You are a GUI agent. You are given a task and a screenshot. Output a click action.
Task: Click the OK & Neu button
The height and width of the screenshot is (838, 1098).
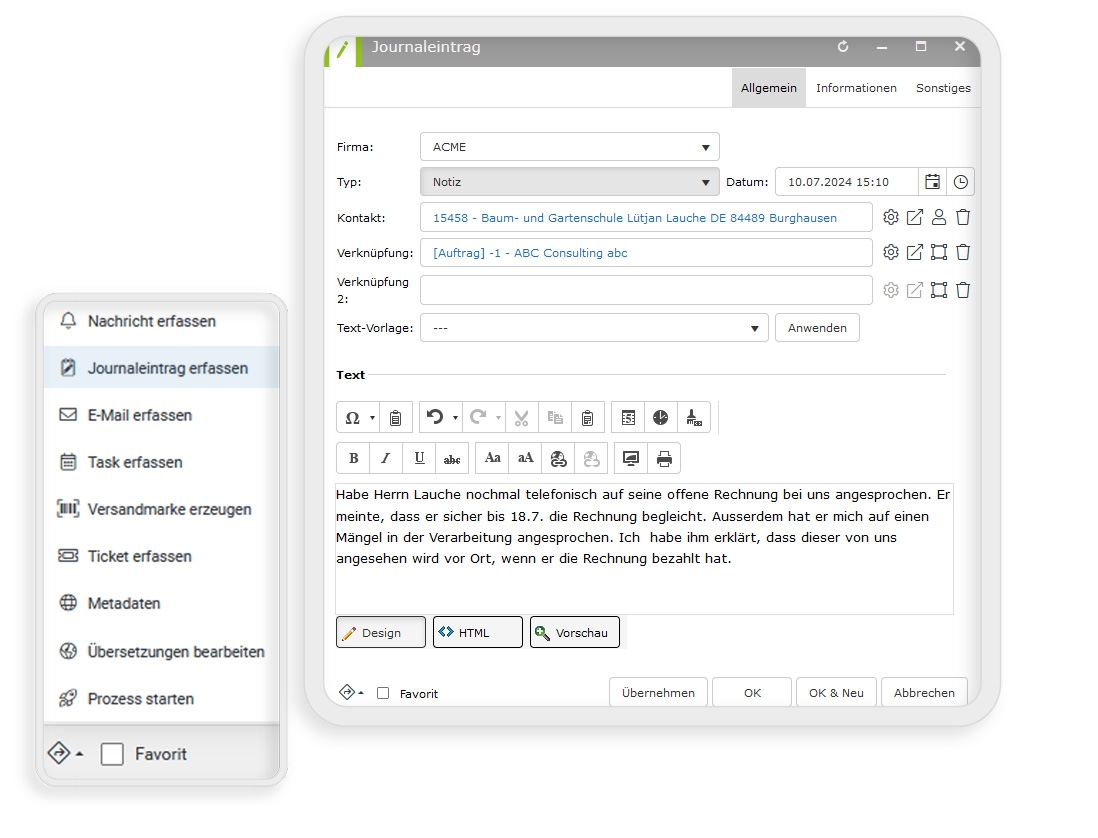tap(836, 692)
